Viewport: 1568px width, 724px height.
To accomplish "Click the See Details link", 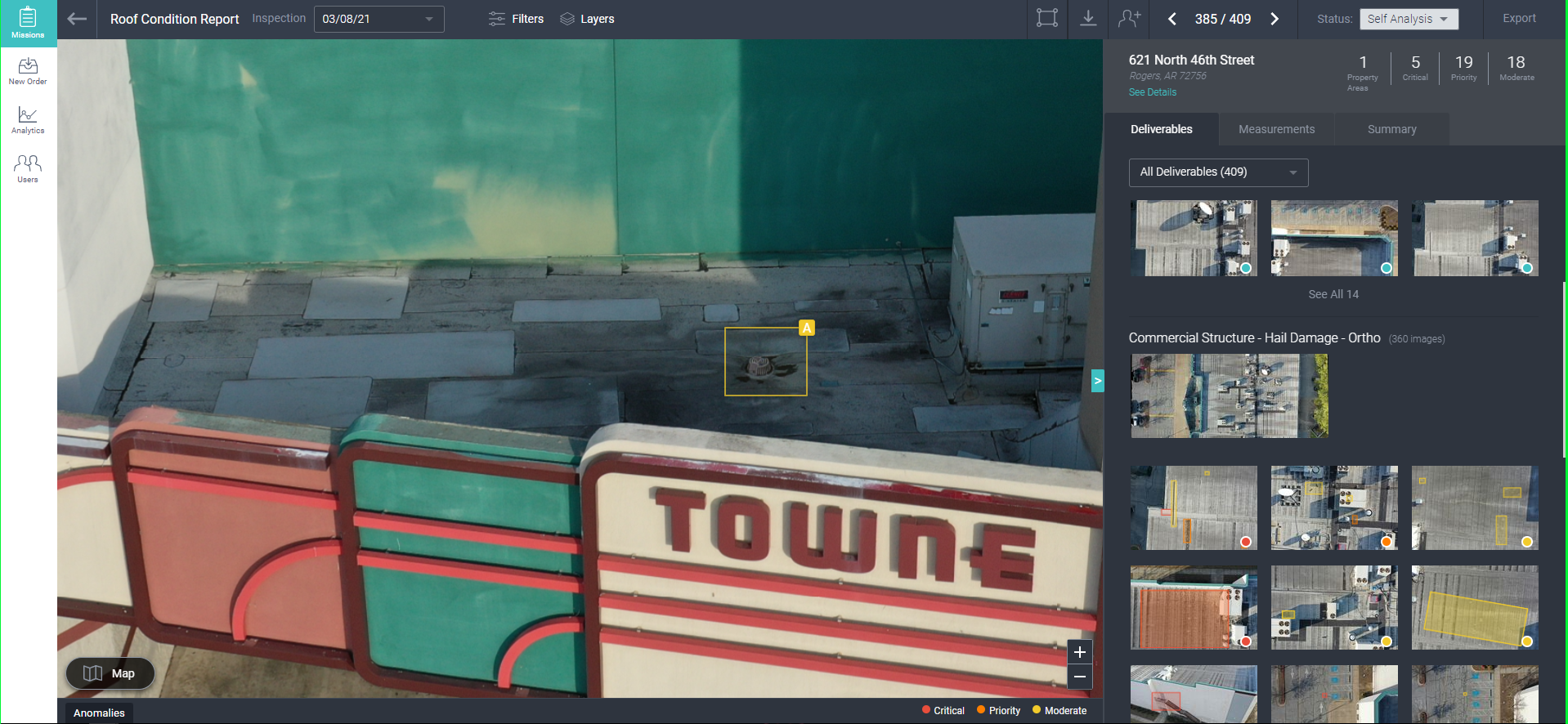I will click(x=1152, y=92).
